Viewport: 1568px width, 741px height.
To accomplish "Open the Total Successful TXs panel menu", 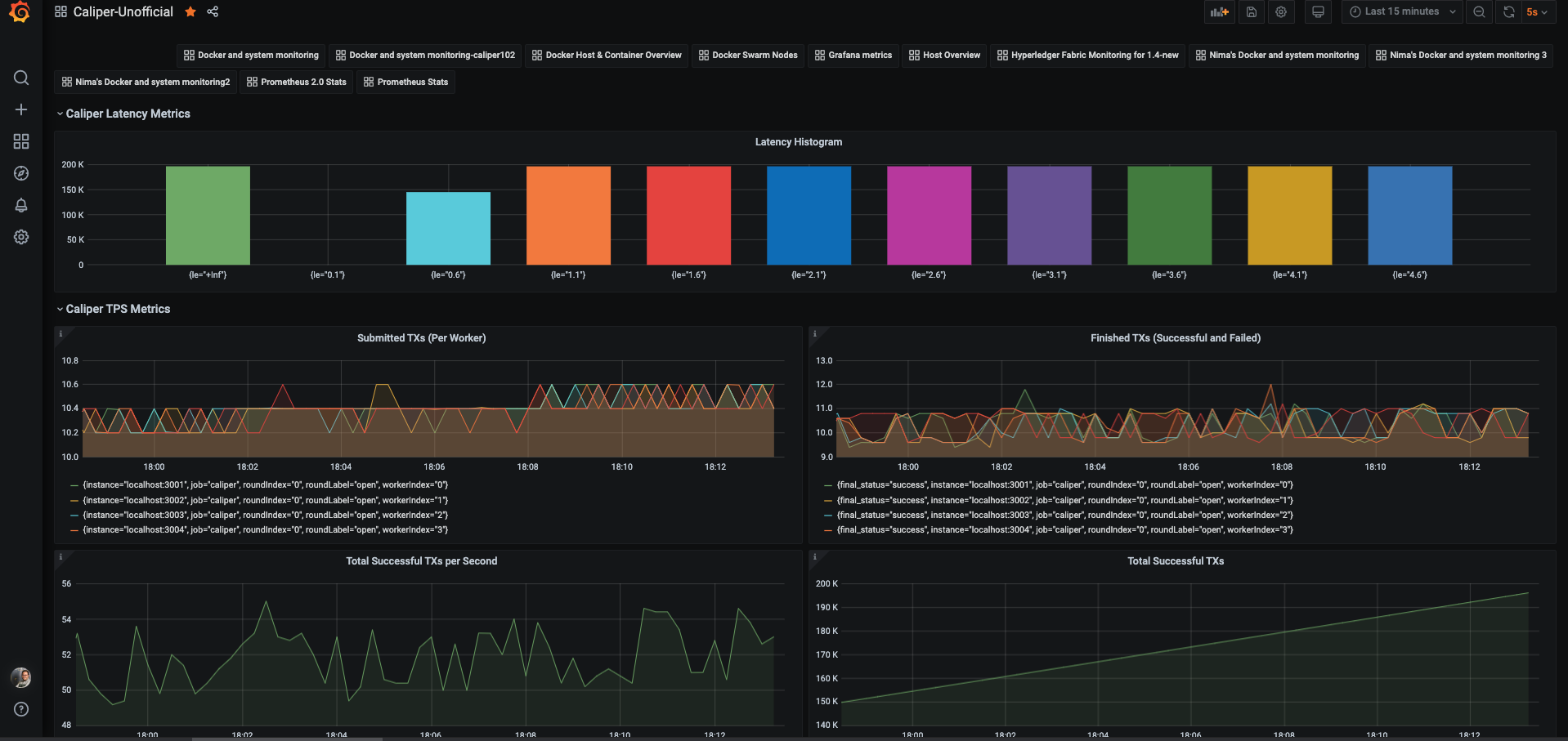I will coord(1176,561).
